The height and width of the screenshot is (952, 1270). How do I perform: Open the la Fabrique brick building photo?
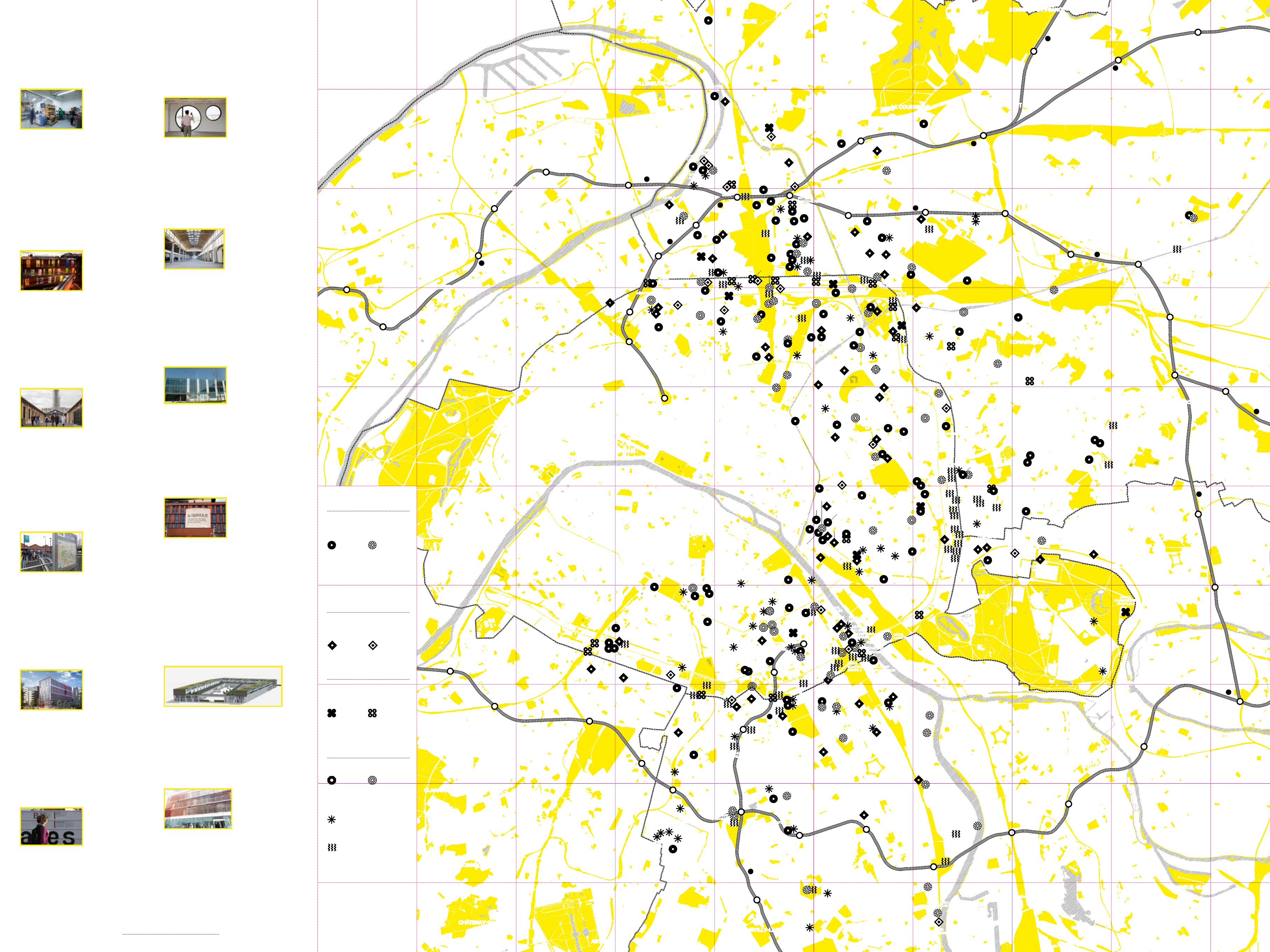195,517
